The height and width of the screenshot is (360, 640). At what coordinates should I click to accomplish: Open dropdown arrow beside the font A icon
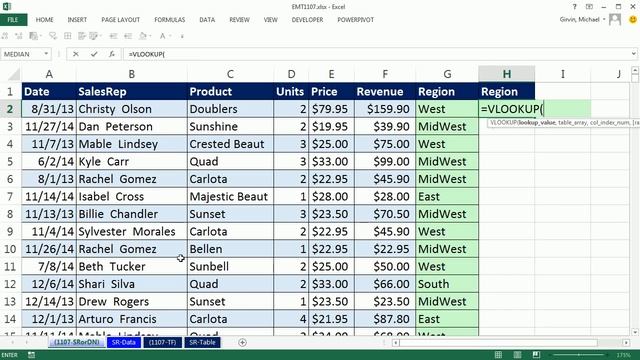pos(170,36)
